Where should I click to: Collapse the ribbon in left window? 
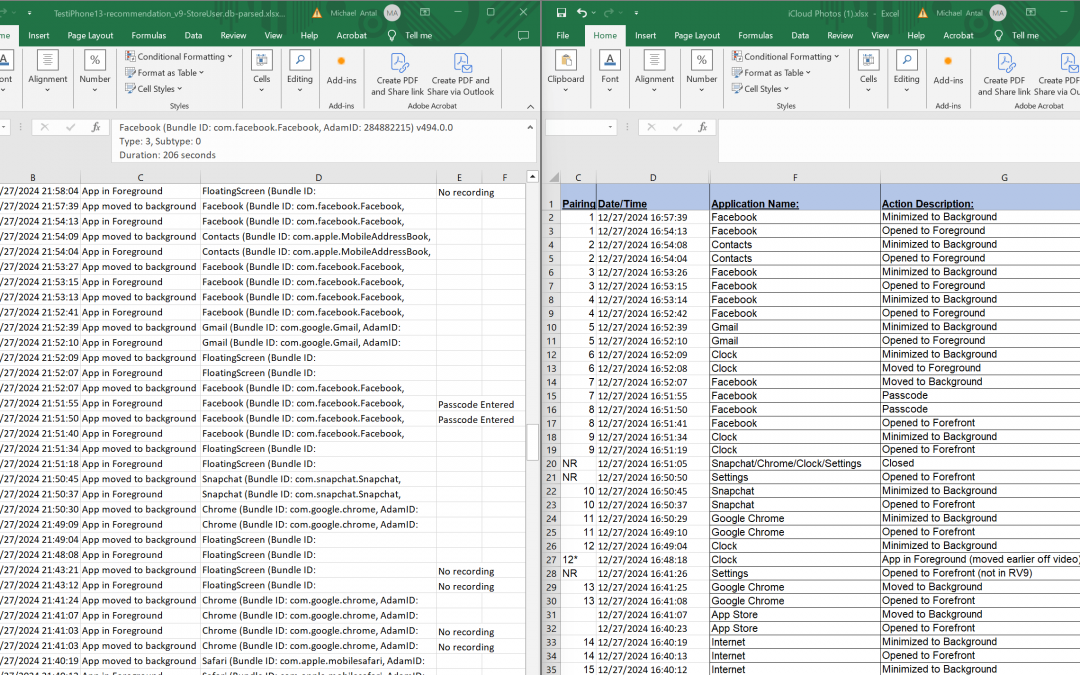(530, 106)
